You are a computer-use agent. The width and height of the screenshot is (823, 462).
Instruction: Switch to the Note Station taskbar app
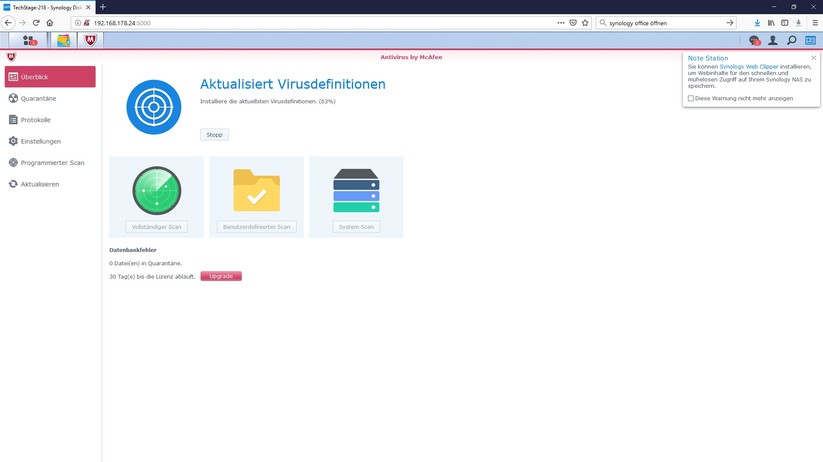63,40
